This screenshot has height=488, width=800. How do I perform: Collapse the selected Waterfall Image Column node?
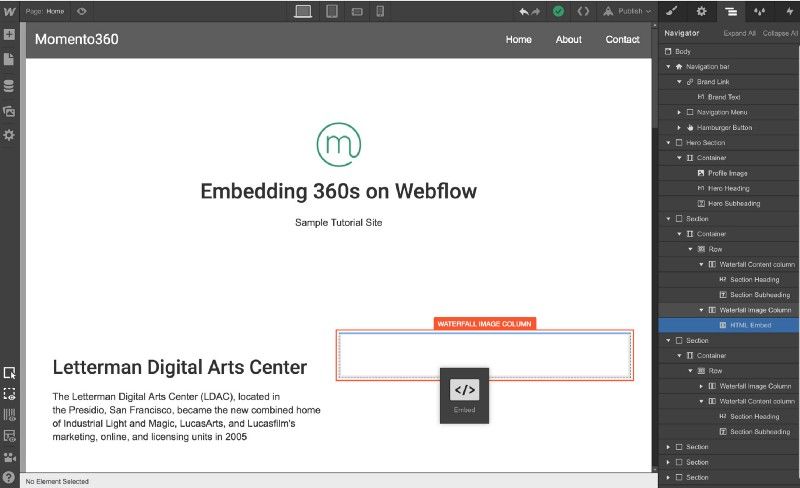pyautogui.click(x=701, y=310)
